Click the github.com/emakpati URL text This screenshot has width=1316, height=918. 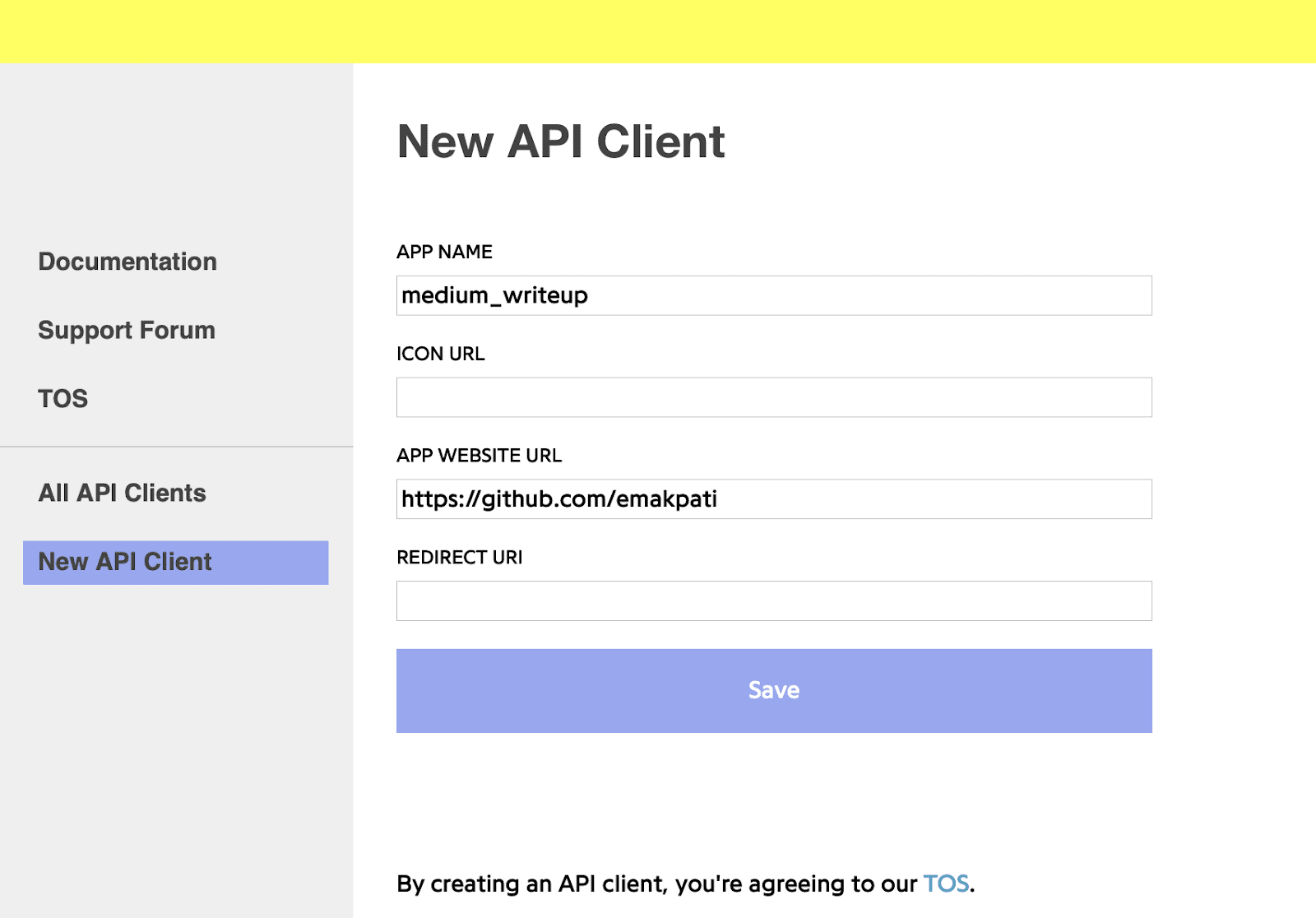click(x=559, y=499)
